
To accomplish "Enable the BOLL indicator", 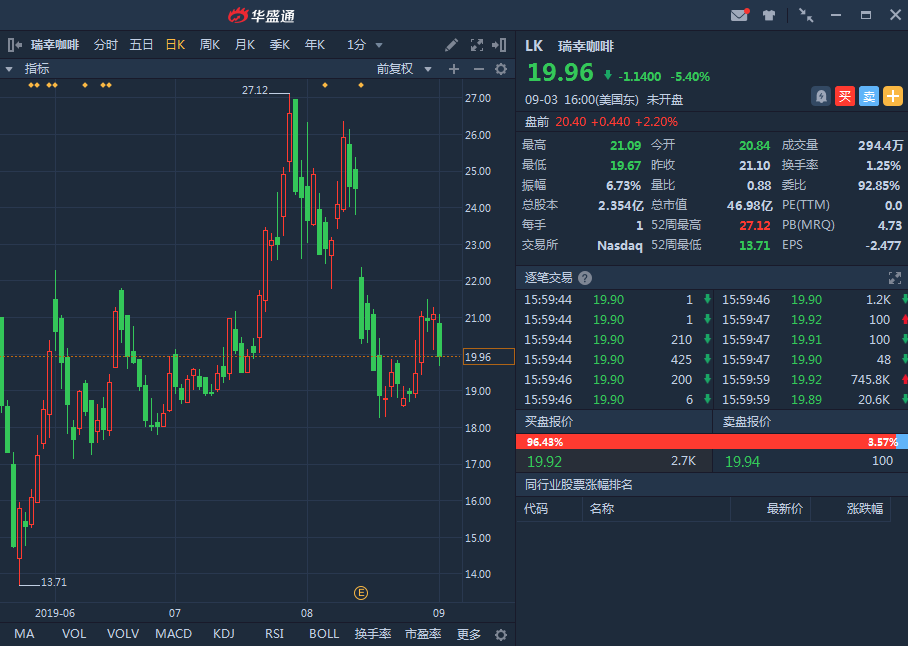I will [x=324, y=634].
